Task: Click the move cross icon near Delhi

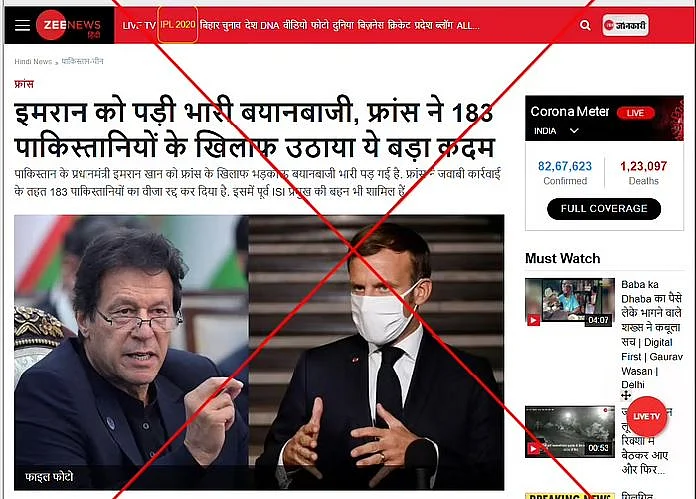Action: pos(626,395)
